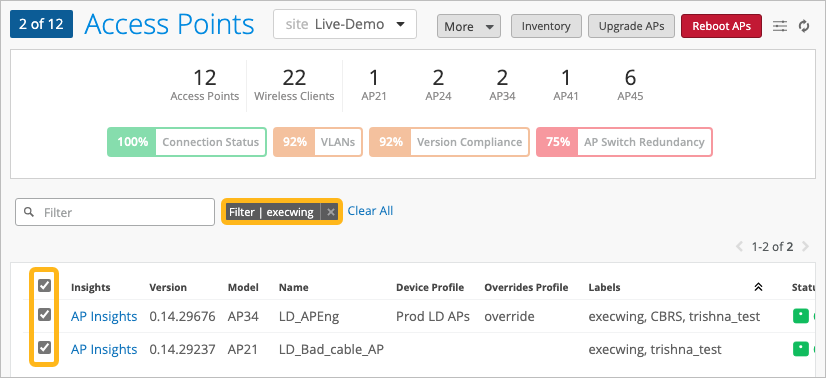Click the 22 Wireless Clients count
The width and height of the screenshot is (826, 378).
(x=294, y=85)
